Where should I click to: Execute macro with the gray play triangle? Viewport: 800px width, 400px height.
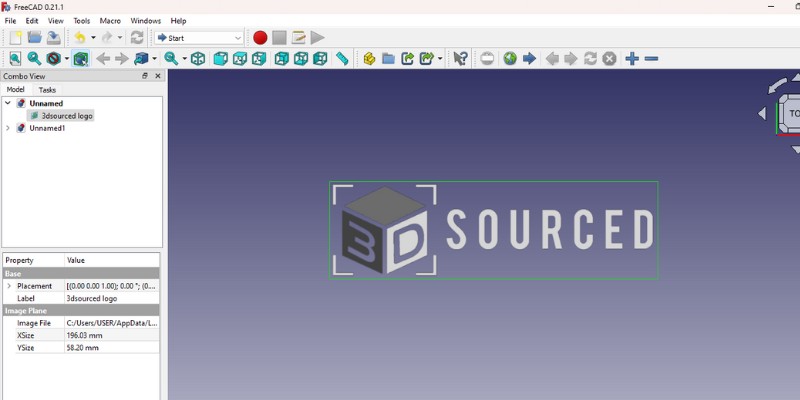[x=317, y=38]
